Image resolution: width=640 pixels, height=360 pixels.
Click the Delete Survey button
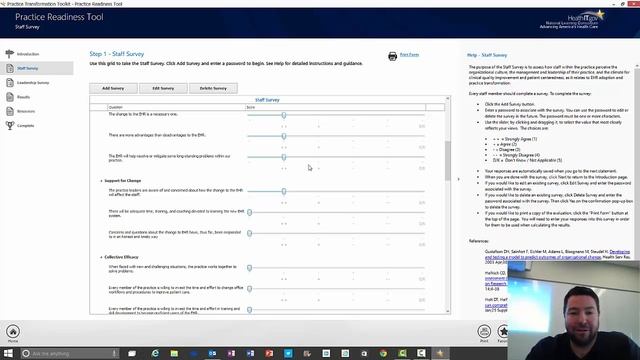pyautogui.click(x=213, y=88)
